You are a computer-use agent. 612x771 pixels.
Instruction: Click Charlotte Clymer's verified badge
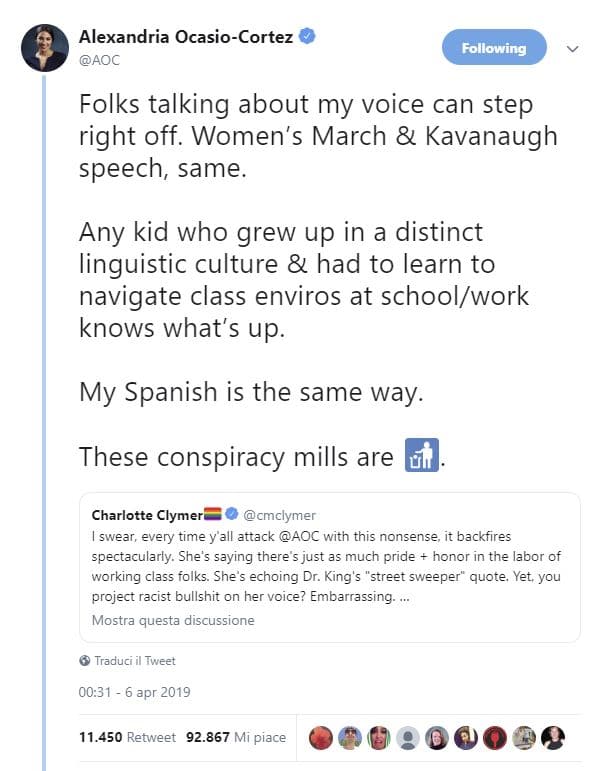tap(232, 515)
